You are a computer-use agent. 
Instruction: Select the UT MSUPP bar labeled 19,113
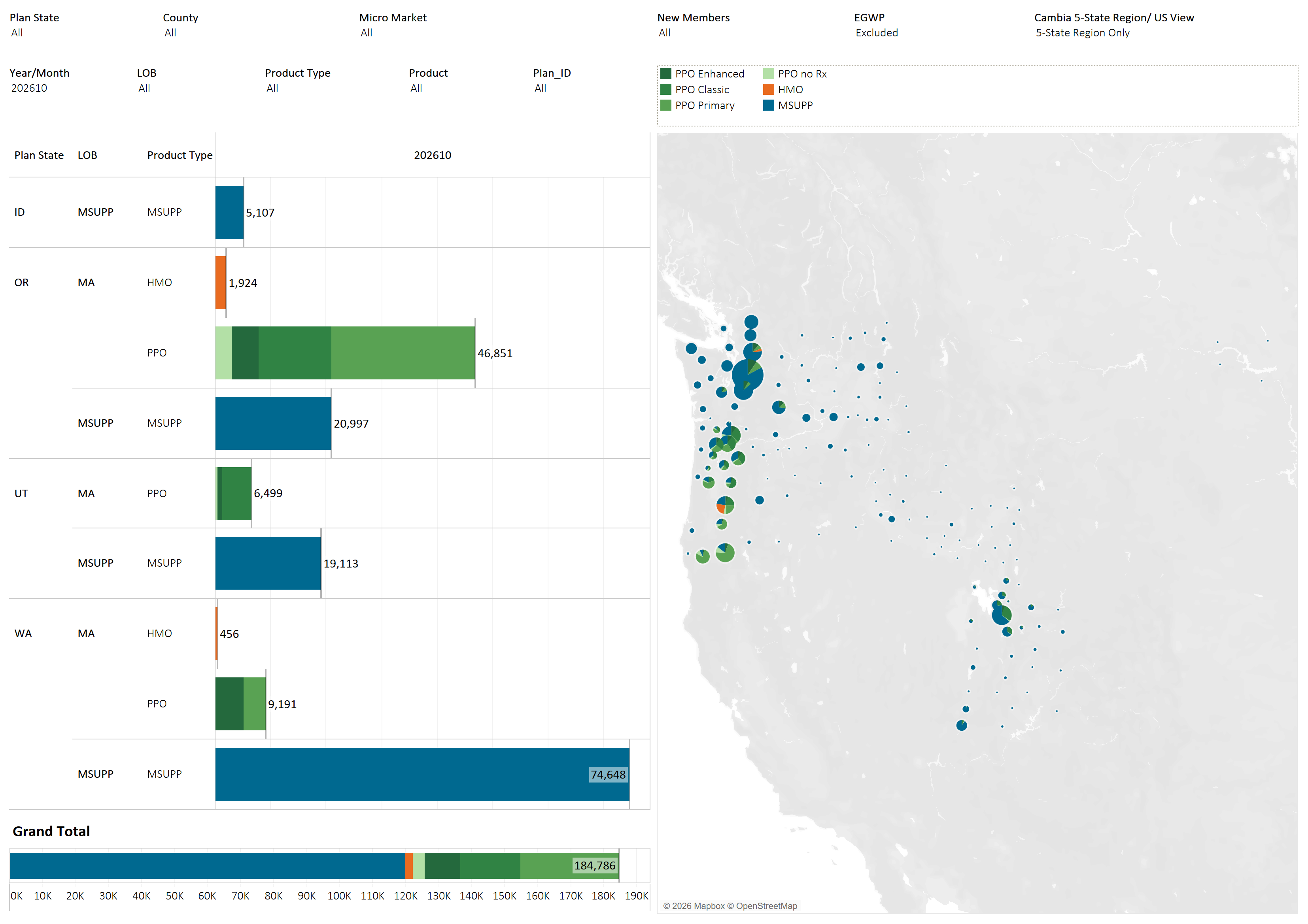coord(268,563)
